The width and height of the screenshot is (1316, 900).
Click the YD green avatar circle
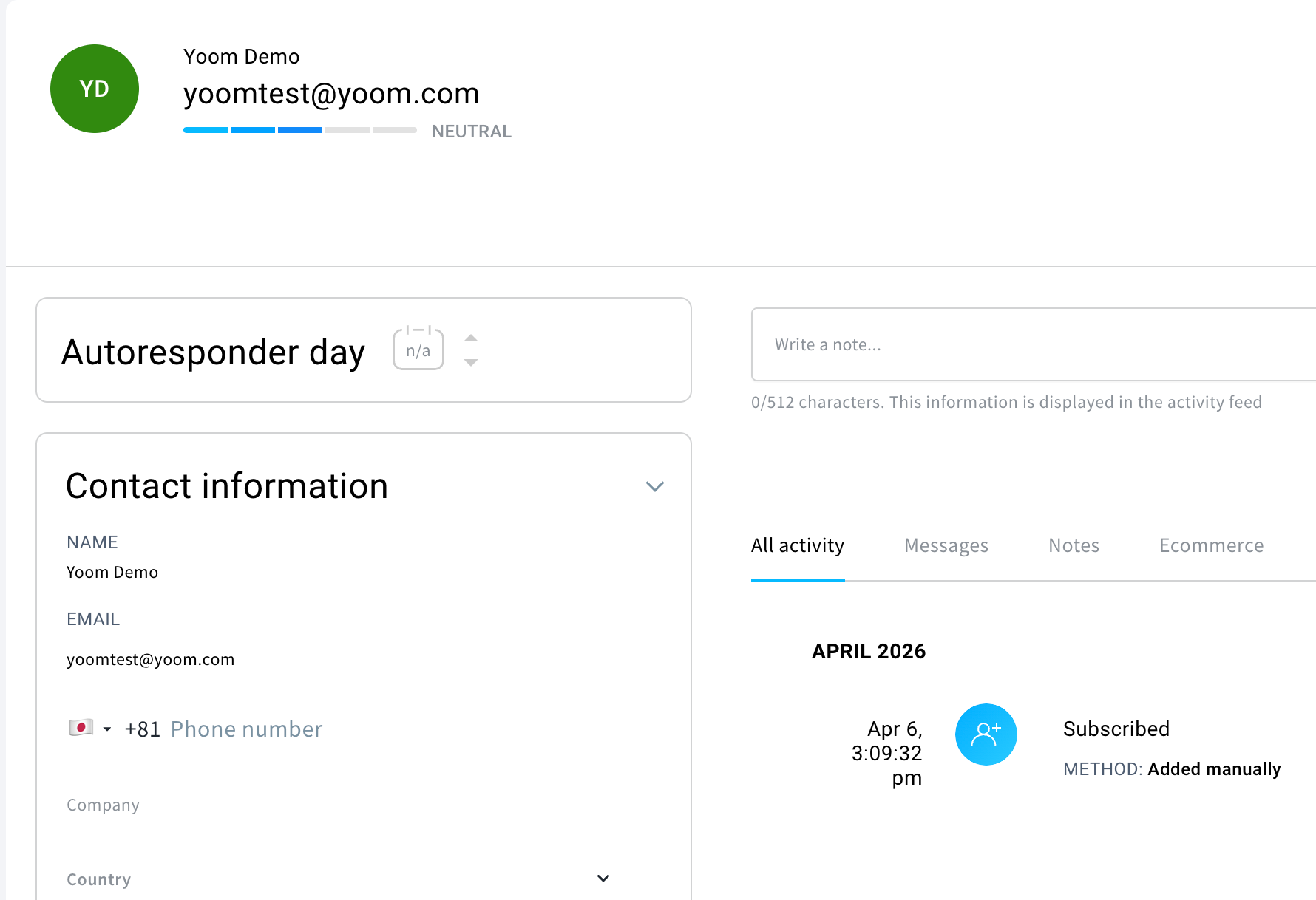click(95, 89)
